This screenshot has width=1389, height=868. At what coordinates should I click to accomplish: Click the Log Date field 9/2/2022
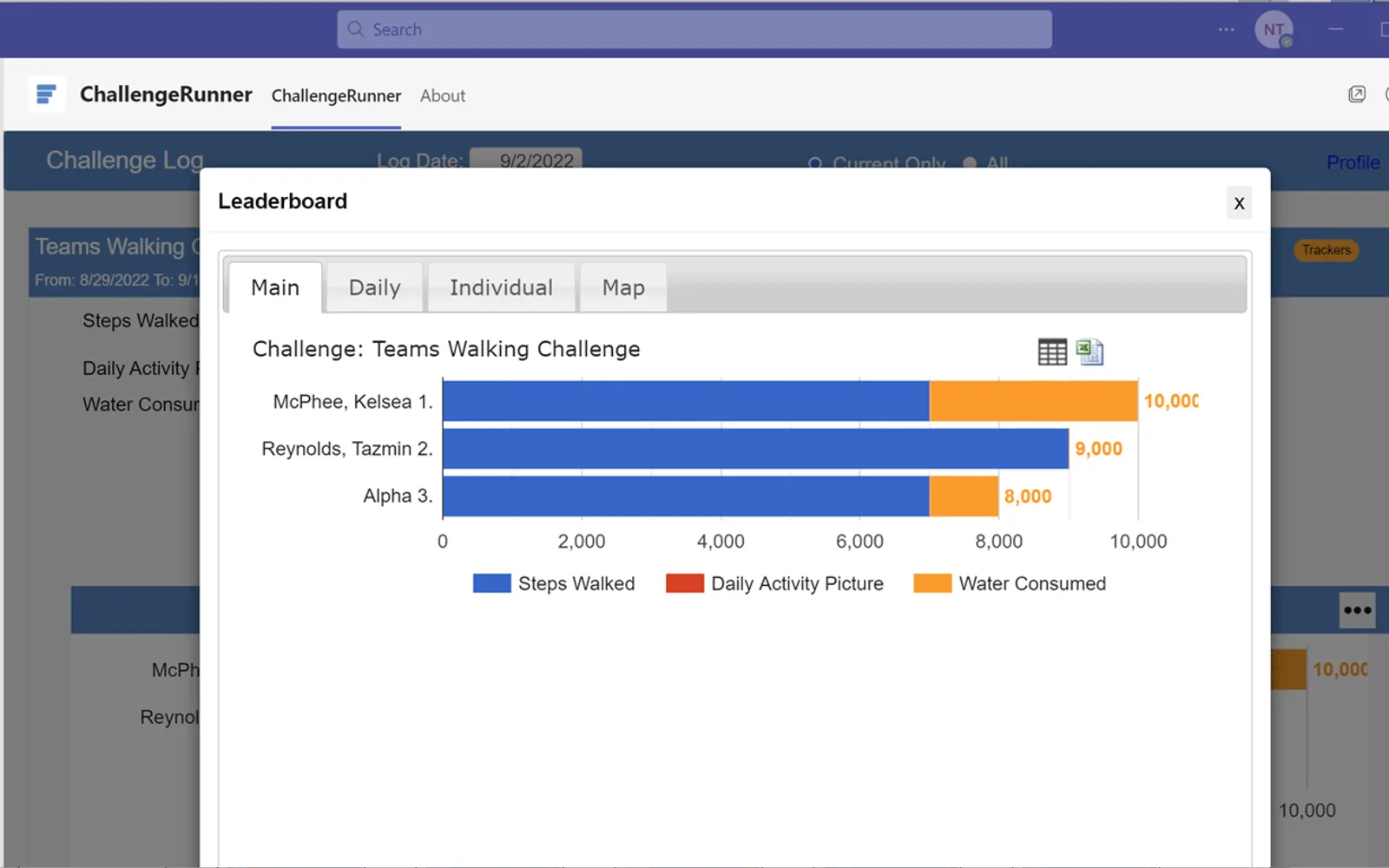526,159
